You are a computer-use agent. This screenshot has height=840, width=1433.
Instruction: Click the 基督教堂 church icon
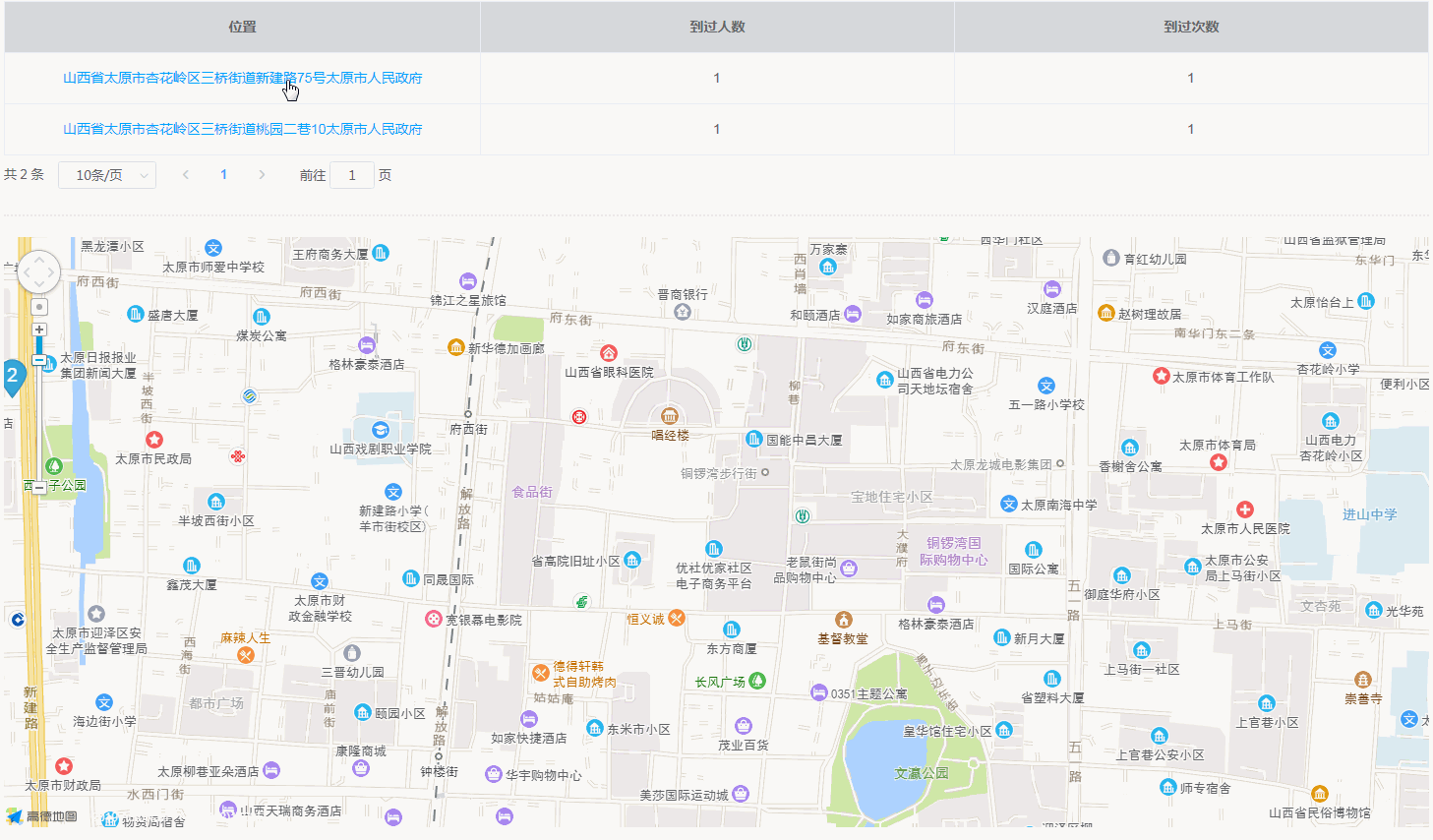click(x=844, y=621)
